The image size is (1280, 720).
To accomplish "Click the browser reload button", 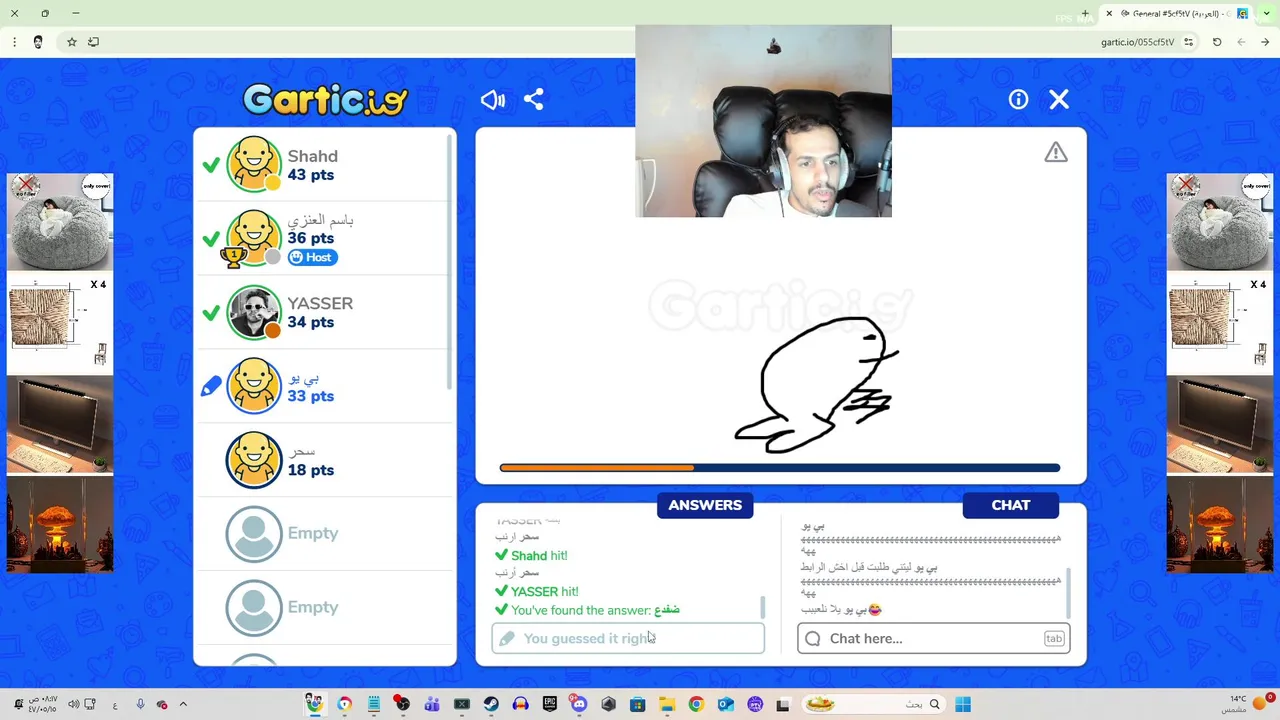I will tap(1217, 42).
